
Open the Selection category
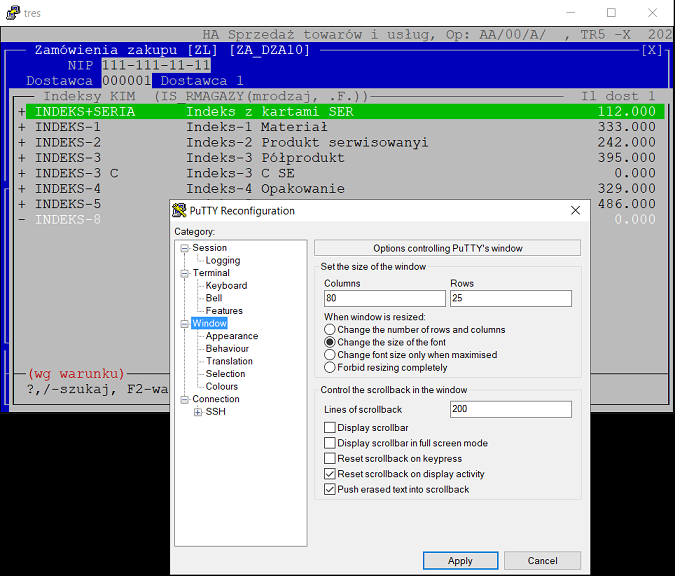pyautogui.click(x=225, y=374)
